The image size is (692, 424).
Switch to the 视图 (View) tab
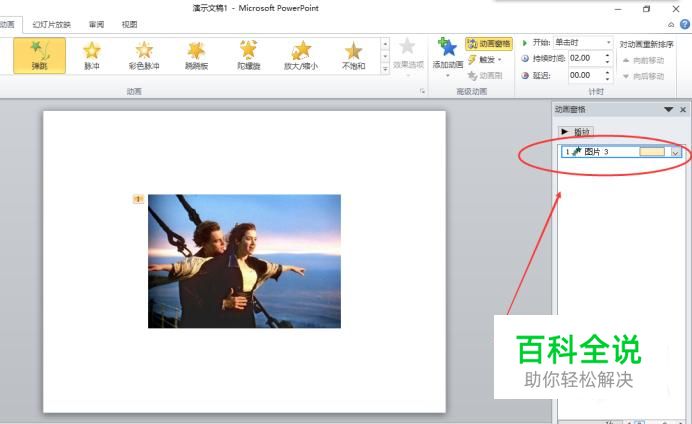[129, 25]
